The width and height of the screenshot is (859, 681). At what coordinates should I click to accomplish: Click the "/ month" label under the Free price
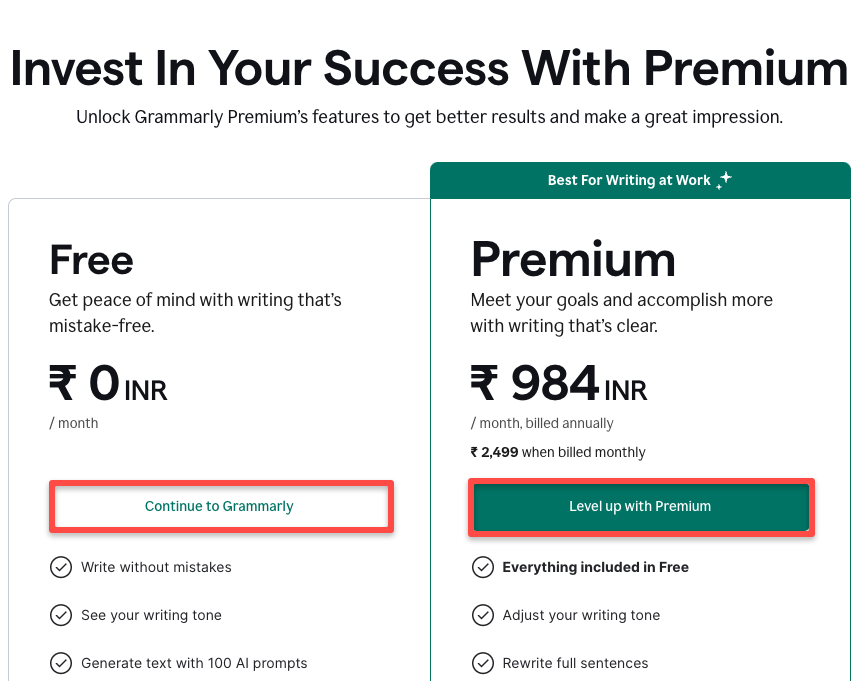click(73, 423)
